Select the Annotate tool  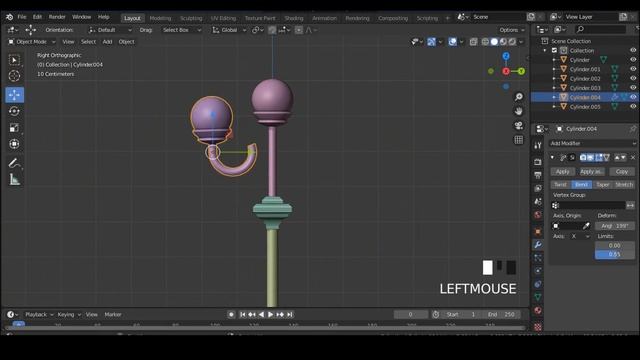14,163
